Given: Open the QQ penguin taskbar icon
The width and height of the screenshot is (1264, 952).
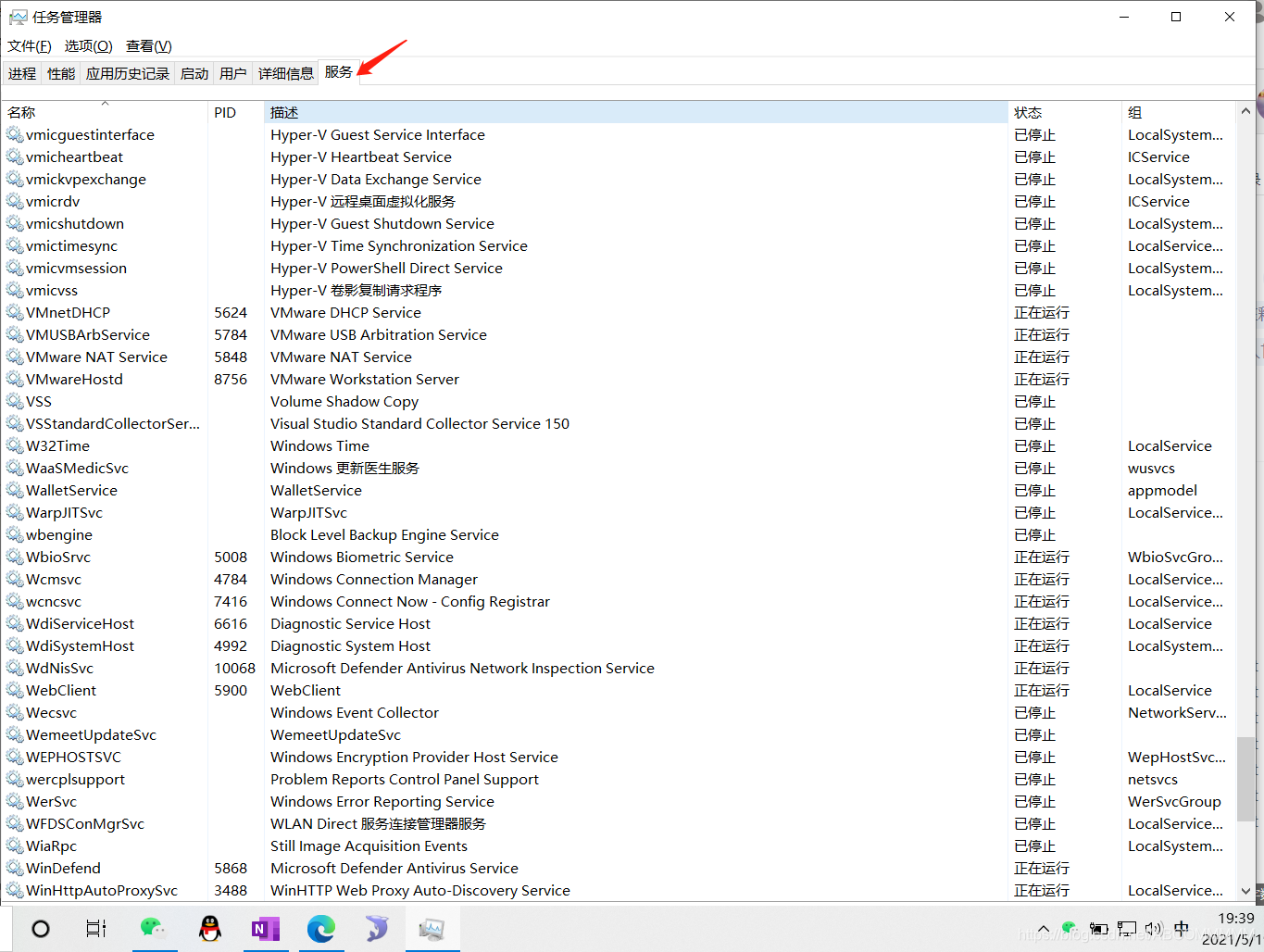Looking at the screenshot, I should (210, 928).
